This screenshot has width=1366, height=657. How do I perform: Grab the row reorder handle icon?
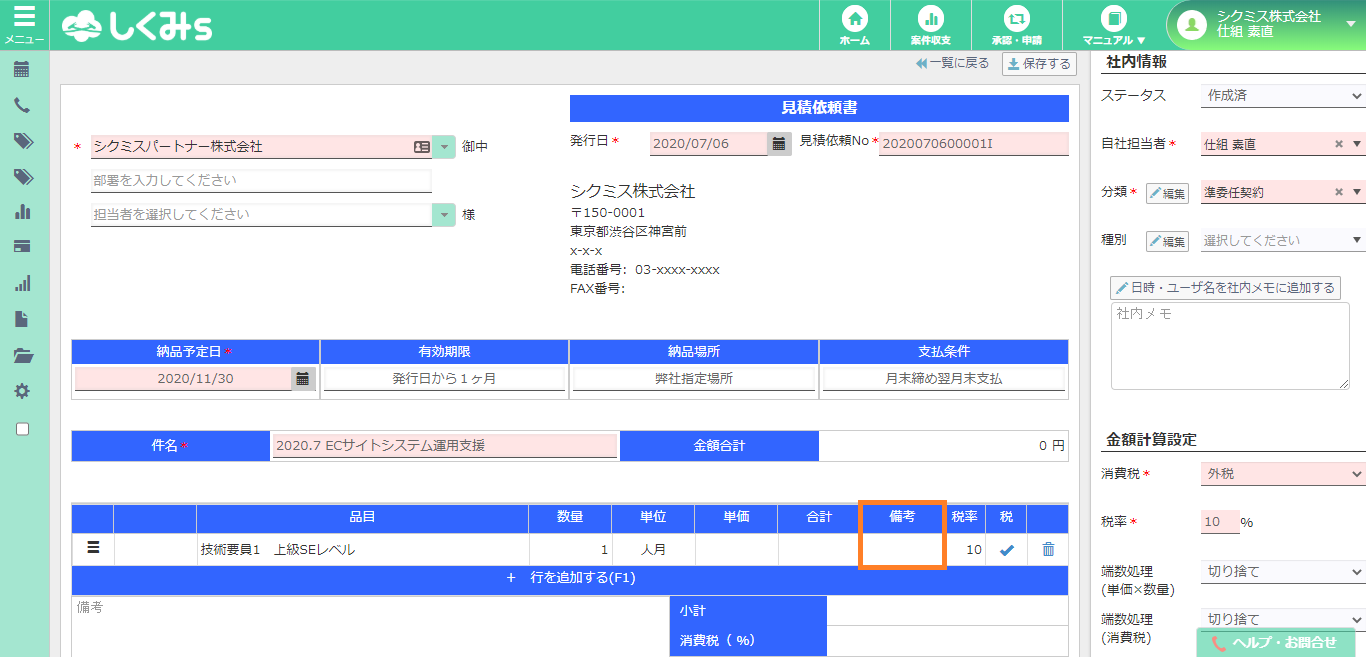click(94, 548)
